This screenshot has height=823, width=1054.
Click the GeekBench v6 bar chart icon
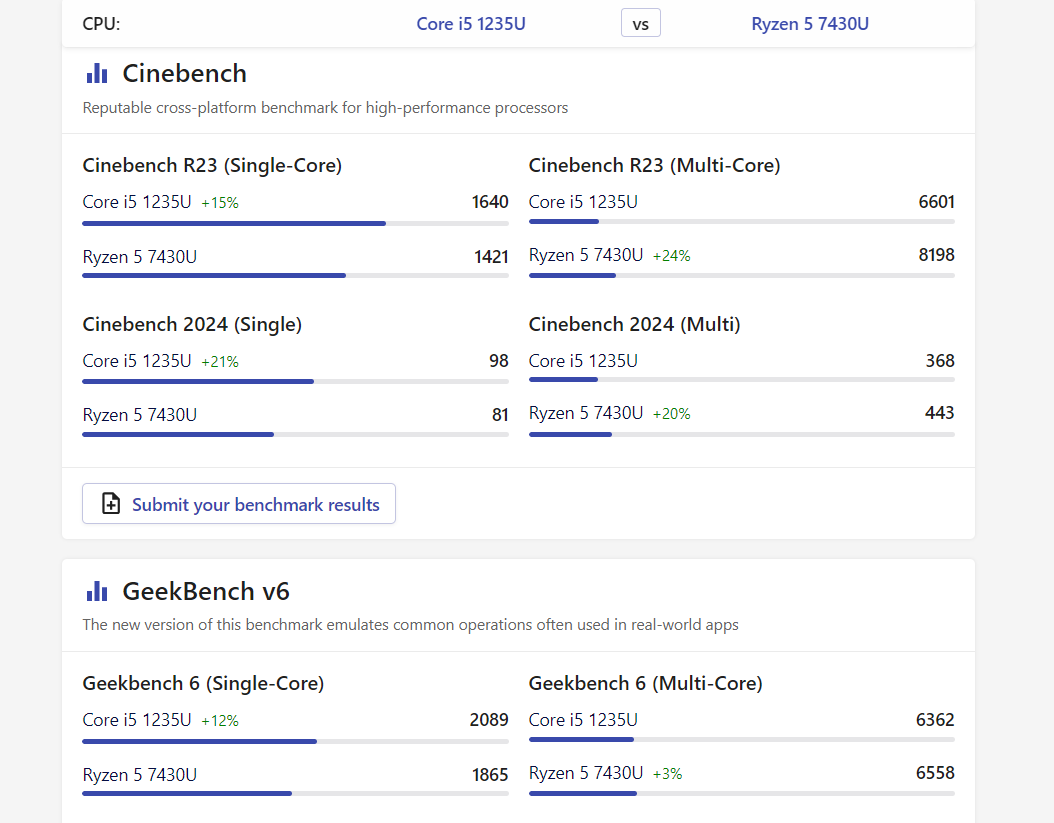[x=97, y=592]
